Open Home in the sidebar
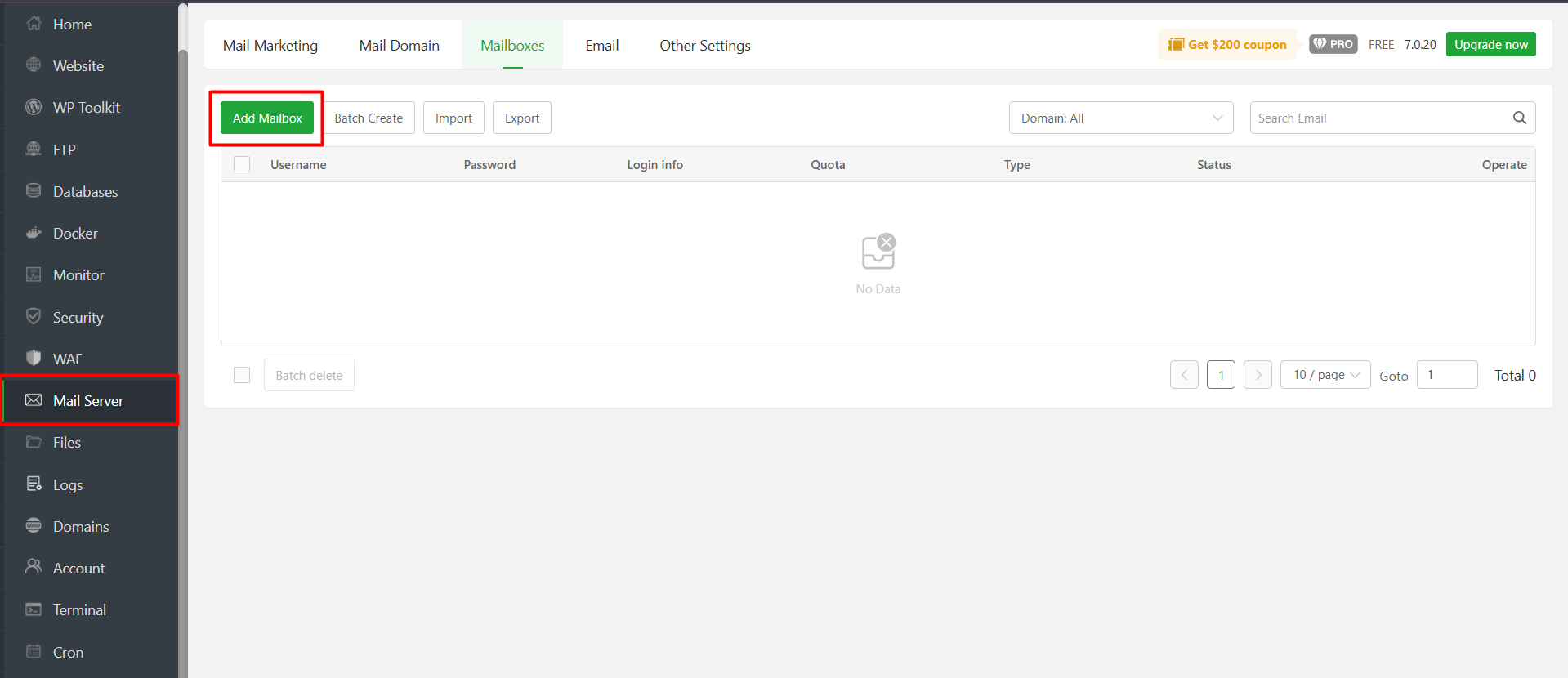Image resolution: width=1568 pixels, height=678 pixels. tap(90, 24)
